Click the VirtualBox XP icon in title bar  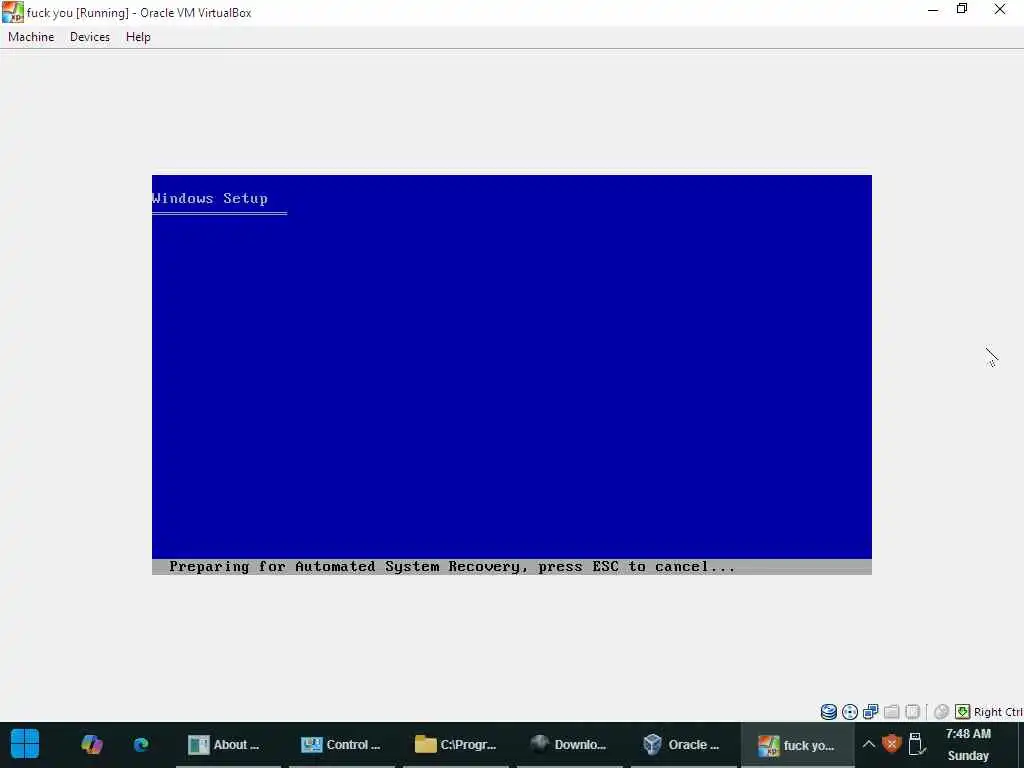click(12, 12)
